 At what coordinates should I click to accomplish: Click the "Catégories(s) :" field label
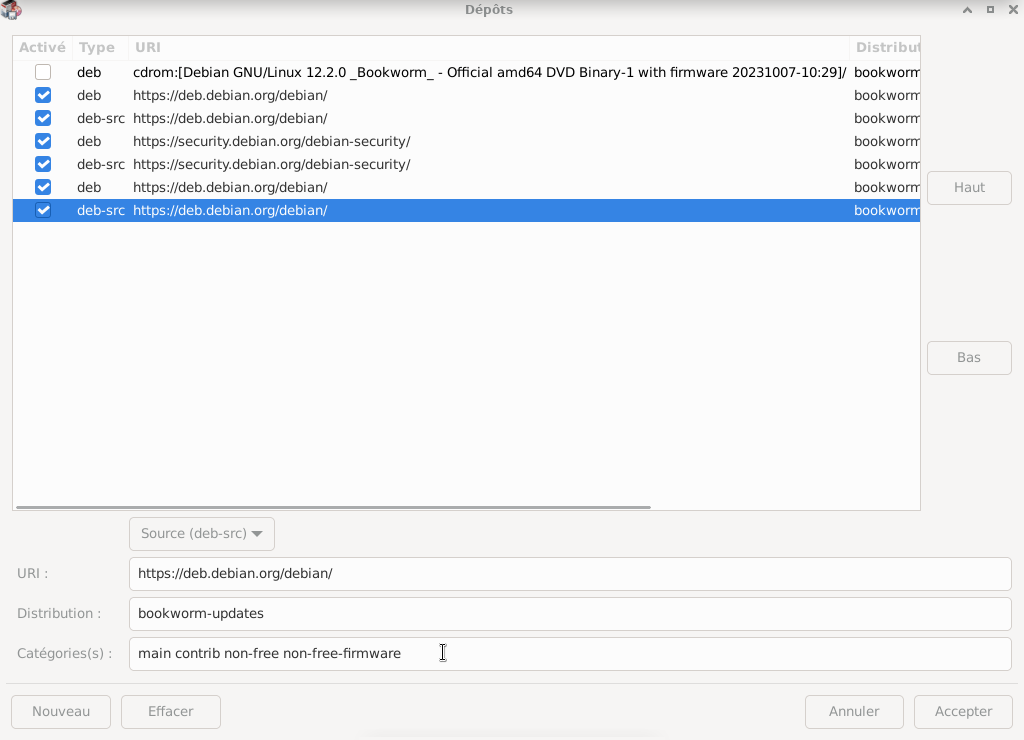click(x=65, y=653)
